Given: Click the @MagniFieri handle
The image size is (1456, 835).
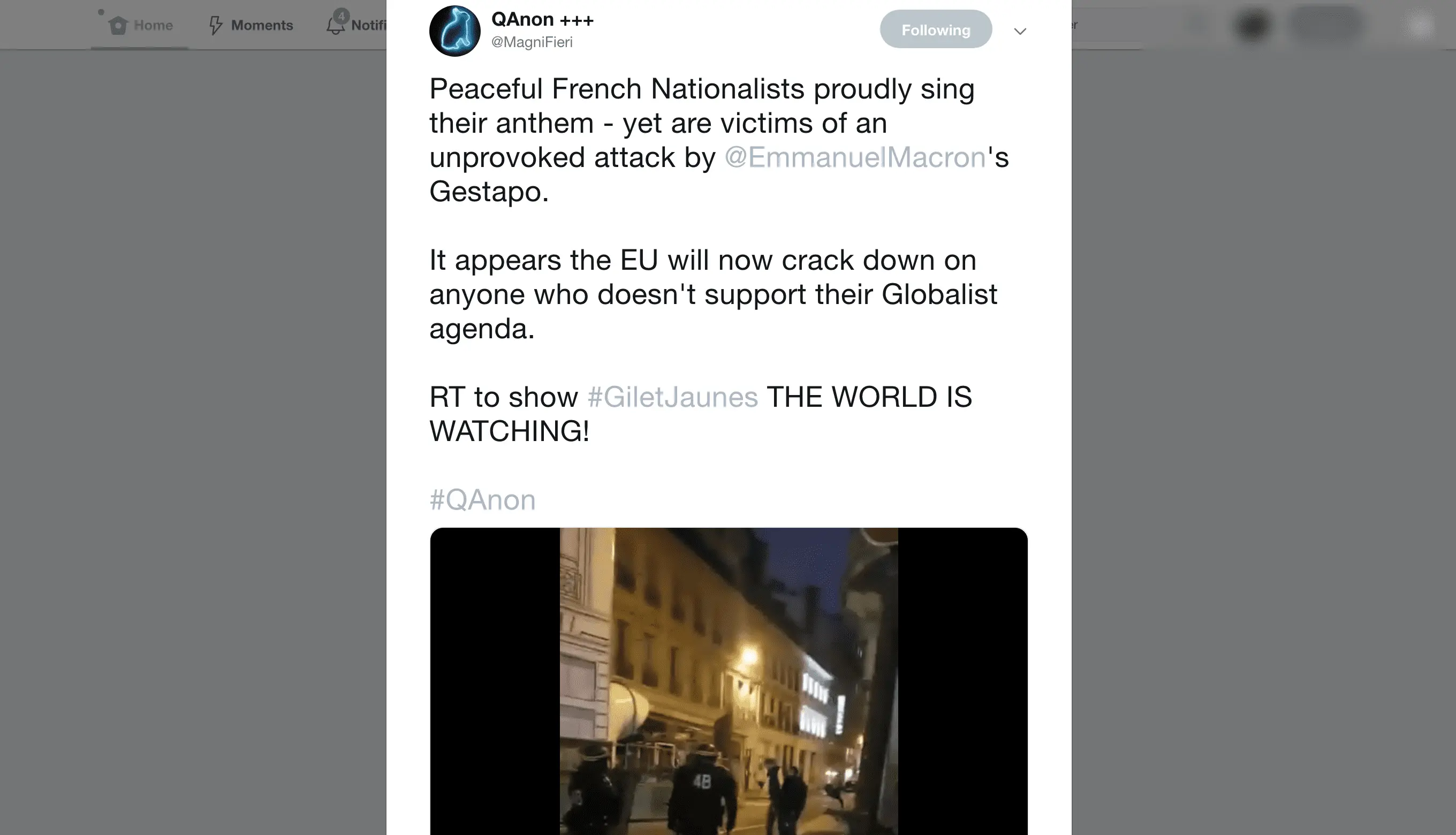Looking at the screenshot, I should 532,42.
